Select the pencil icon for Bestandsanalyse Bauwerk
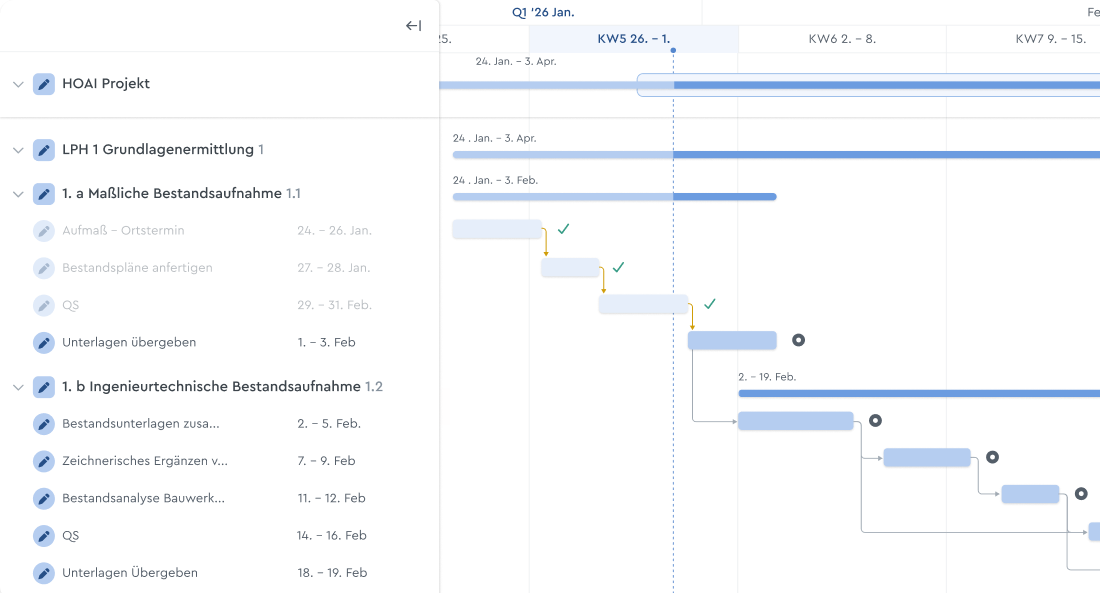 pos(44,498)
